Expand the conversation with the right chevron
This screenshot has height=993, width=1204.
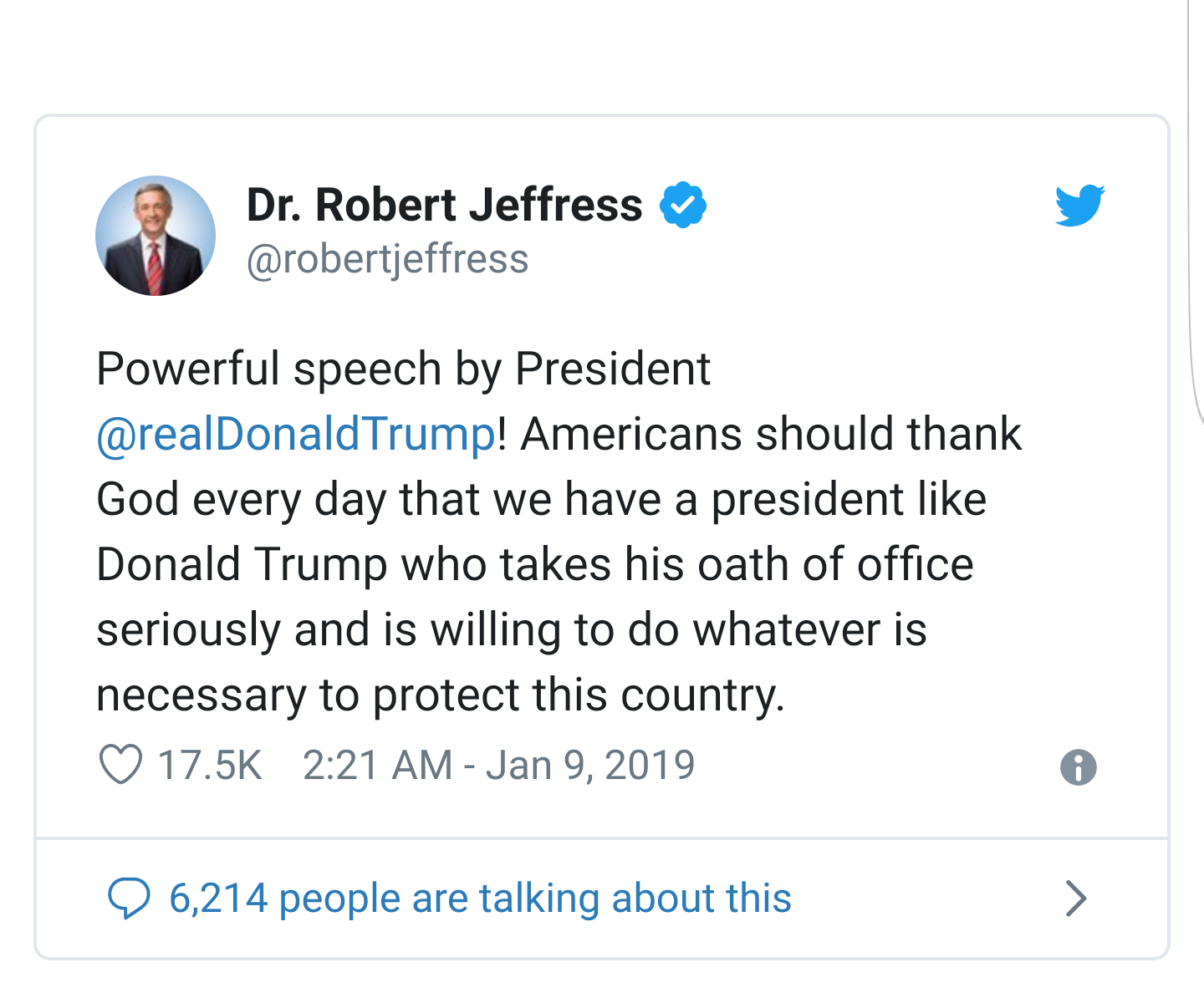(x=1077, y=899)
